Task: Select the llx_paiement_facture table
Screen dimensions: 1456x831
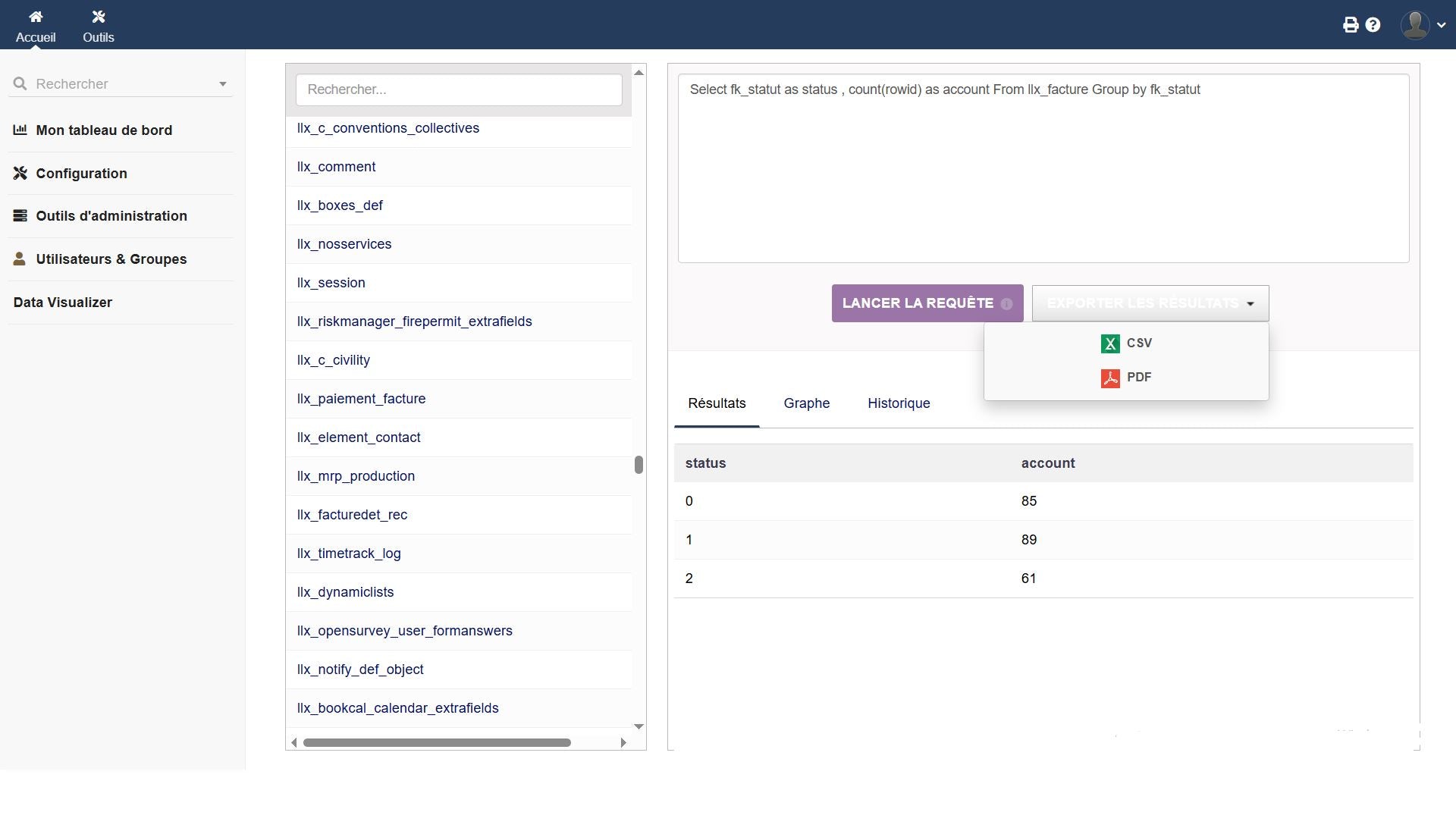Action: pyautogui.click(x=361, y=399)
